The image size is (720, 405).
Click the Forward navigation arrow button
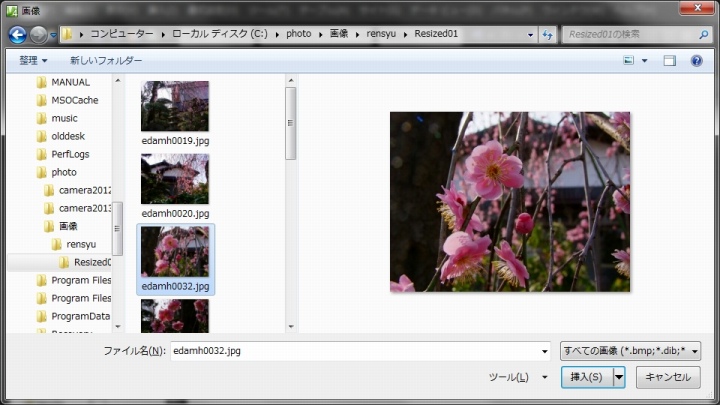pyautogui.click(x=38, y=34)
